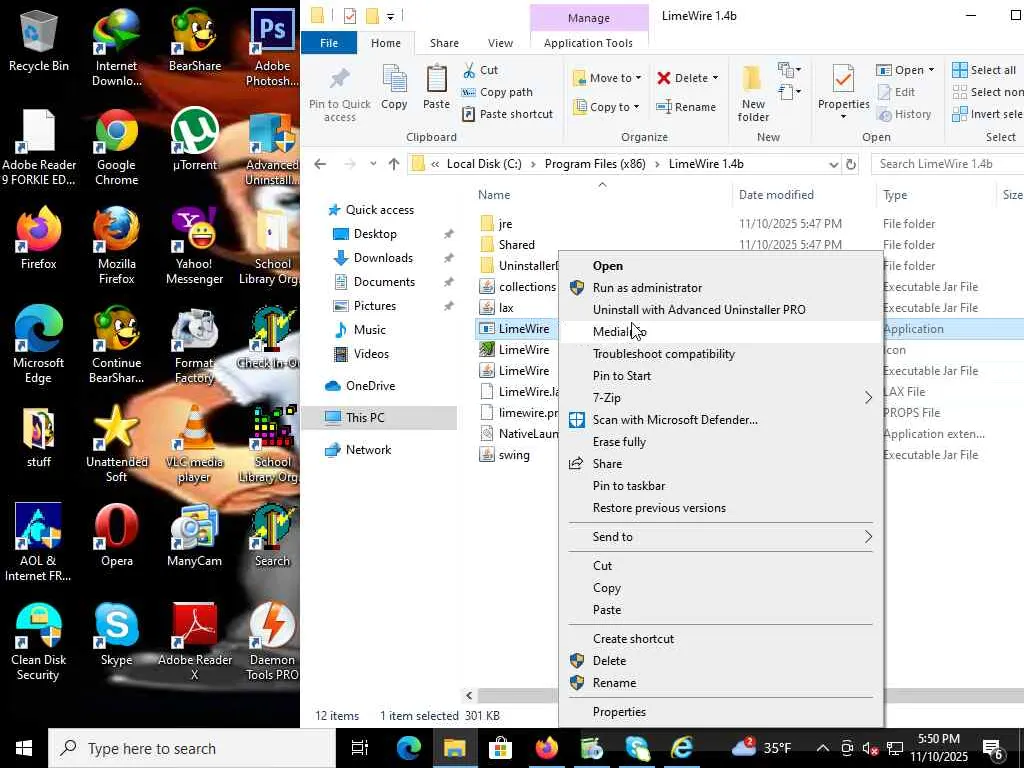This screenshot has height=768, width=1024.
Task: Launch Clean Disk Security shortcut
Action: pyautogui.click(x=39, y=641)
